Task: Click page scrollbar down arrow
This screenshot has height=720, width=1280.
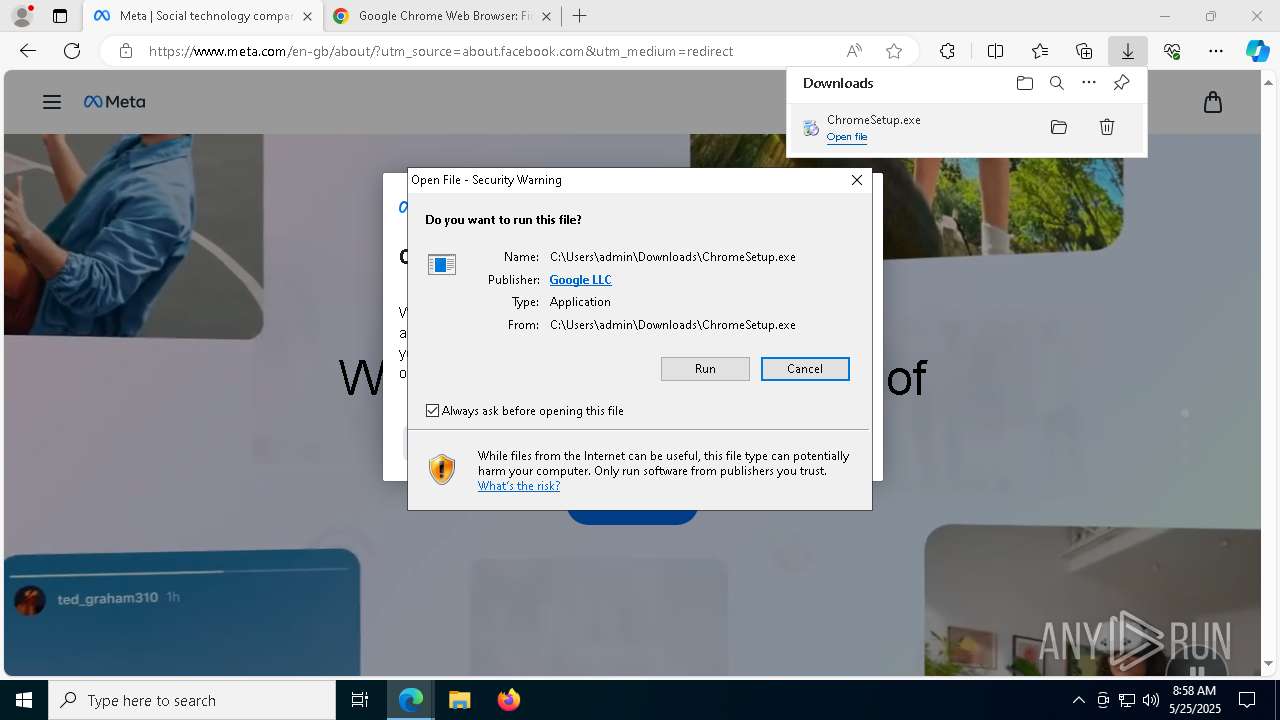Action: click(1269, 663)
